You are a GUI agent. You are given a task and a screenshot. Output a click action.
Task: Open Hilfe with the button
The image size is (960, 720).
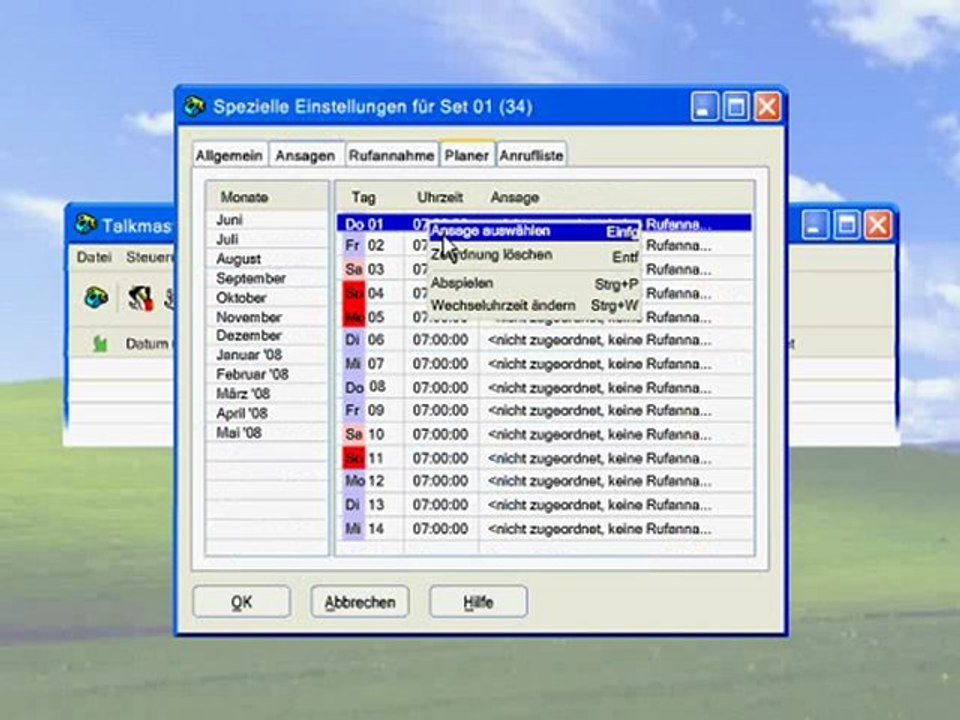click(x=478, y=602)
